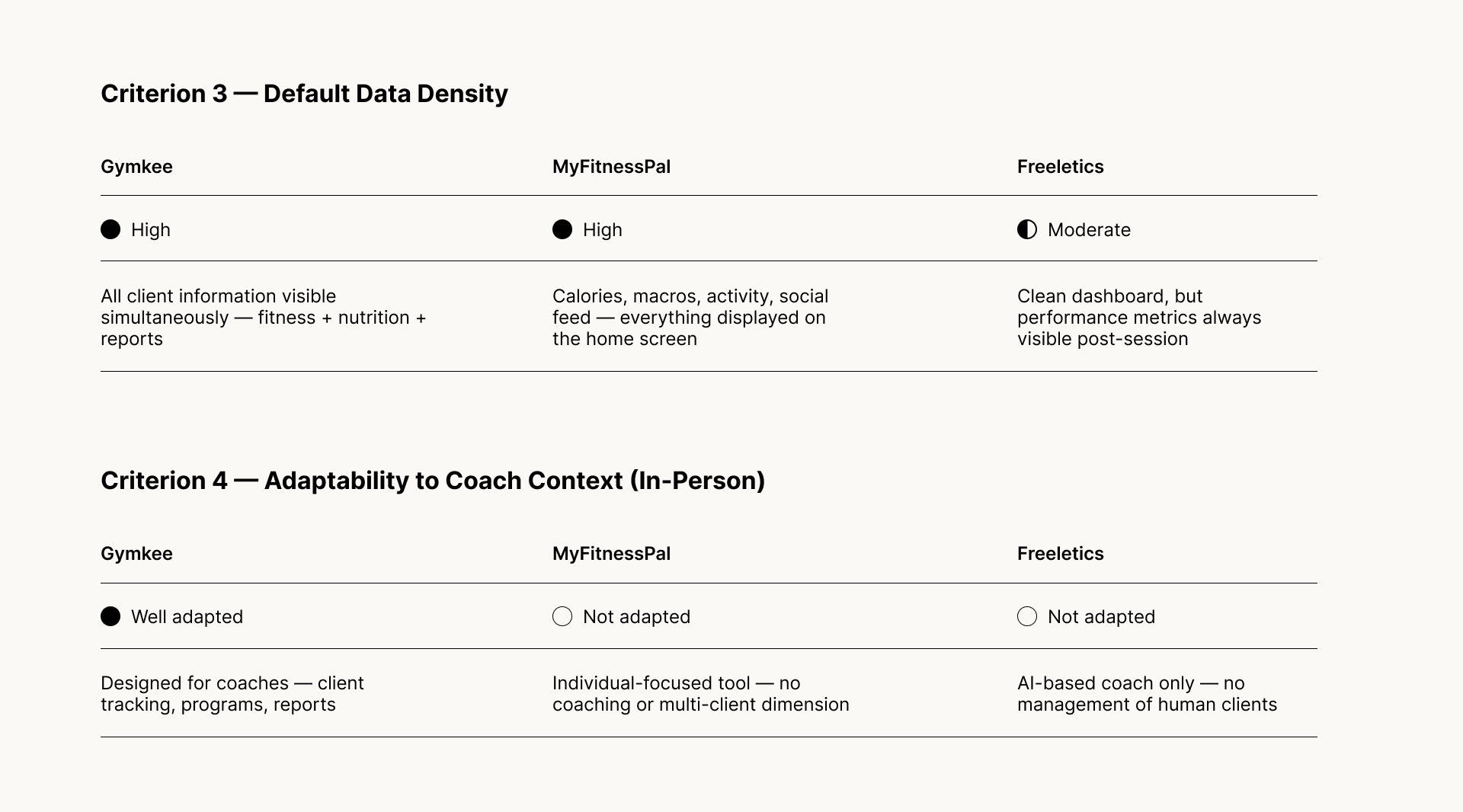Click the 'AI-based coach only' description text

pyautogui.click(x=1147, y=694)
